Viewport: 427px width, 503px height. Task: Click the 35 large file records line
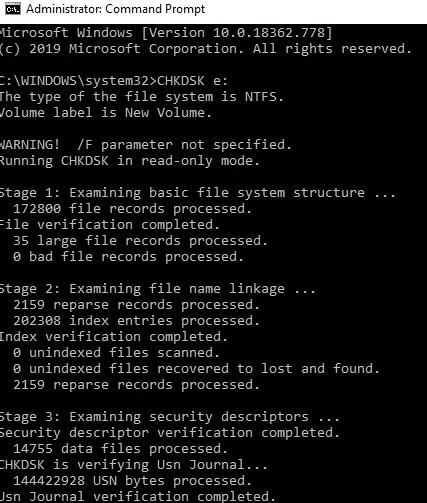pos(140,241)
